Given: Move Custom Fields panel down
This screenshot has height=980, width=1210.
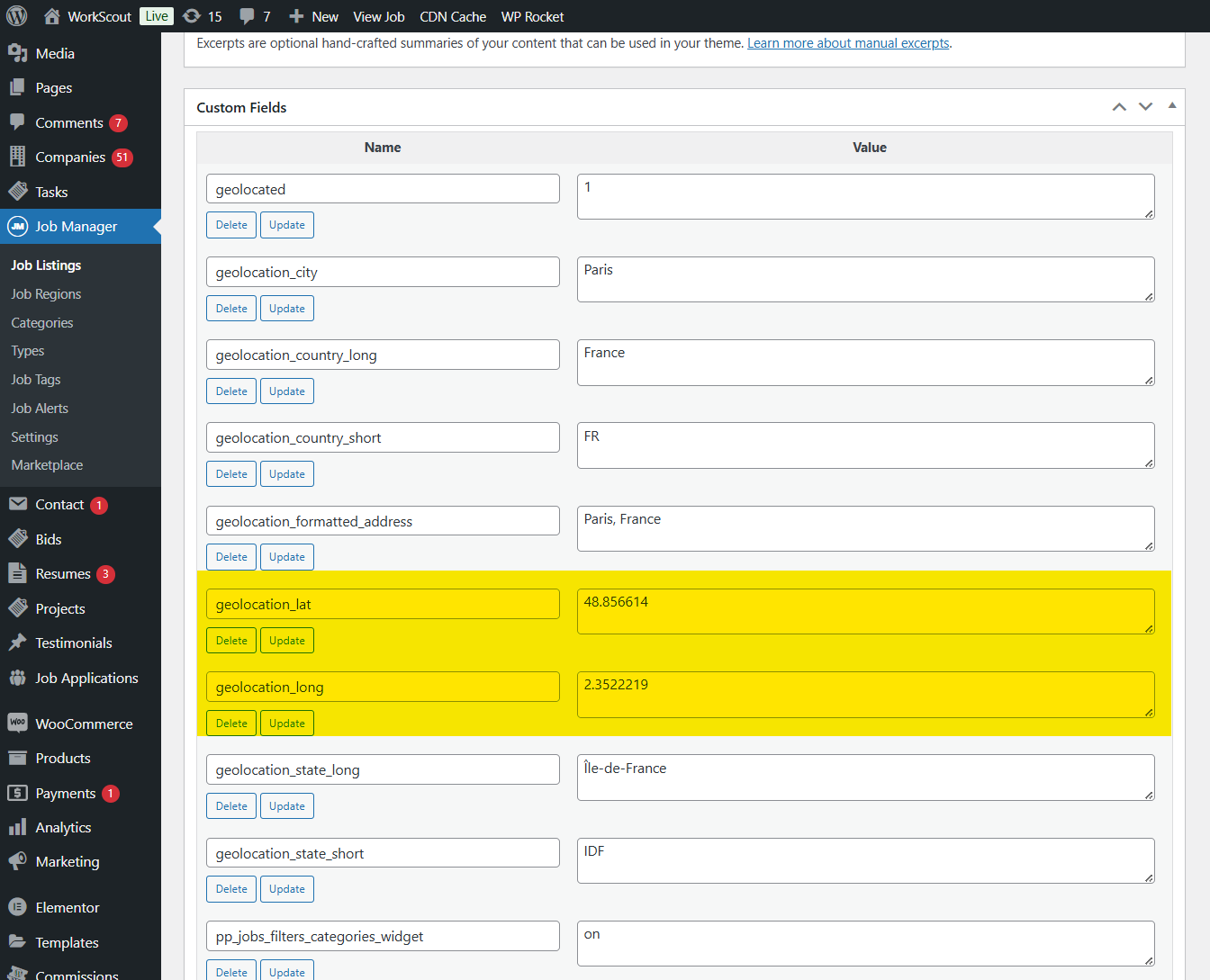Looking at the screenshot, I should point(1145,107).
